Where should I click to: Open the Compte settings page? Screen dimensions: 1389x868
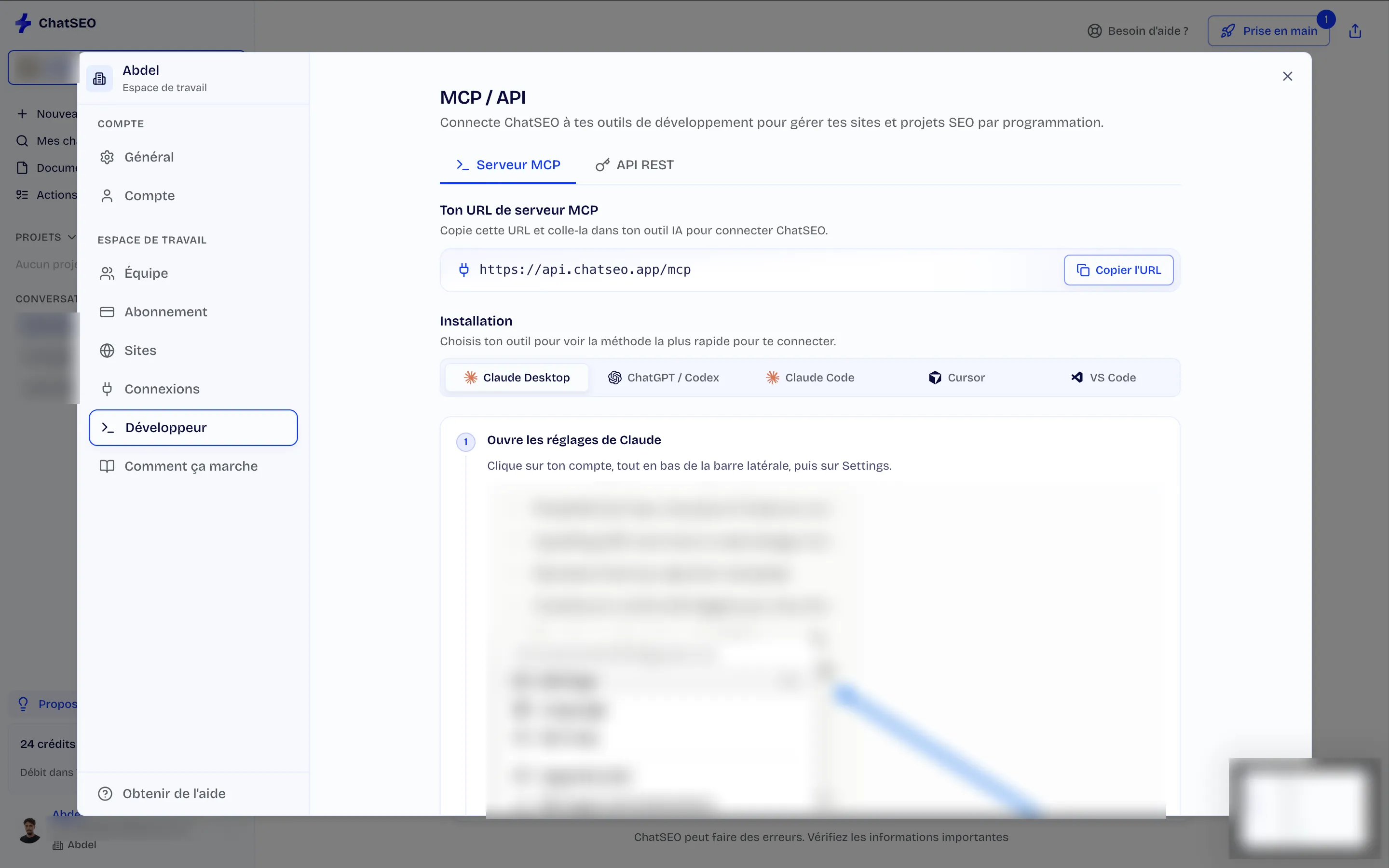pyautogui.click(x=193, y=196)
